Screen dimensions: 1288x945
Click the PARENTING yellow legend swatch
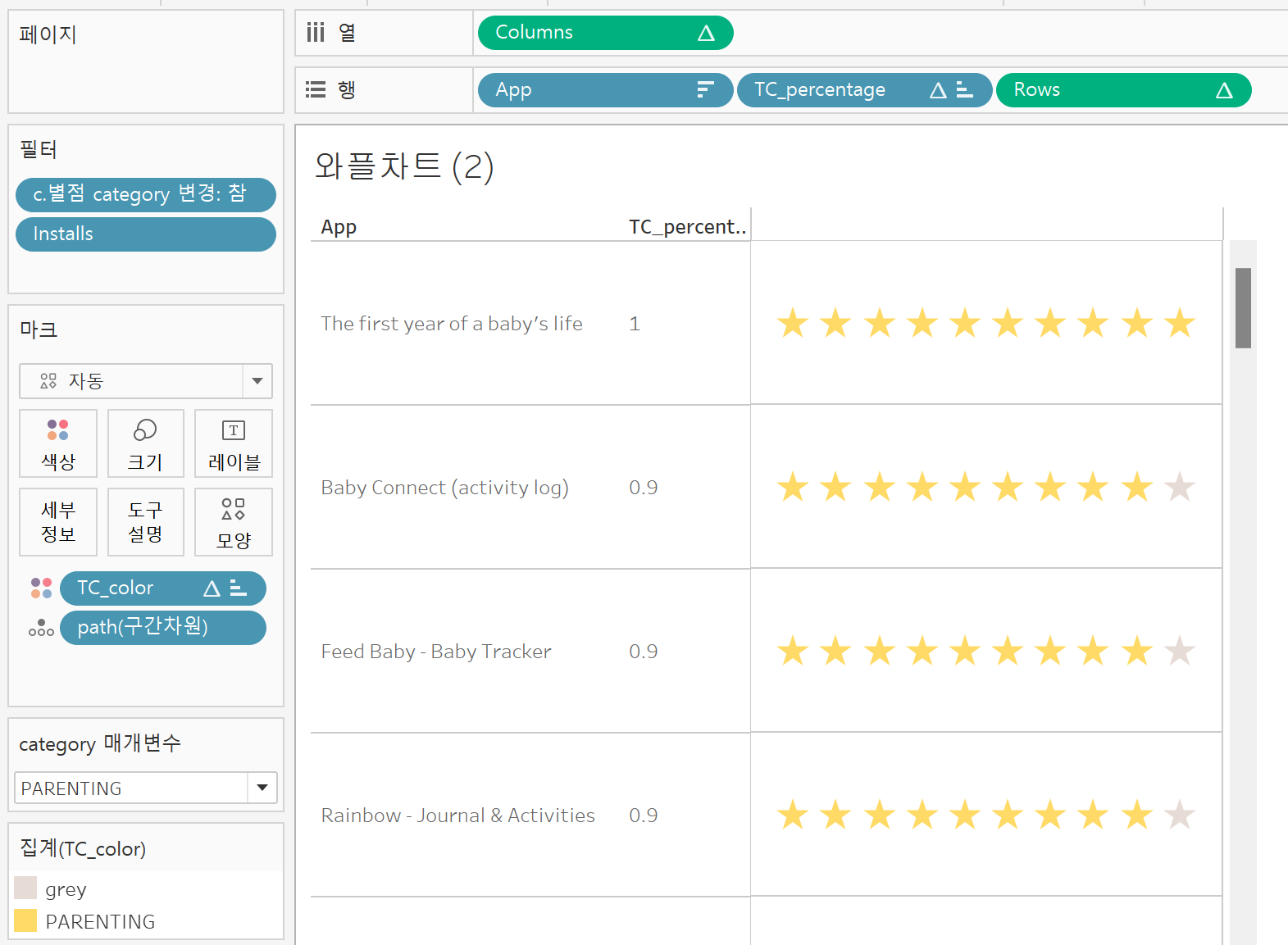[25, 920]
